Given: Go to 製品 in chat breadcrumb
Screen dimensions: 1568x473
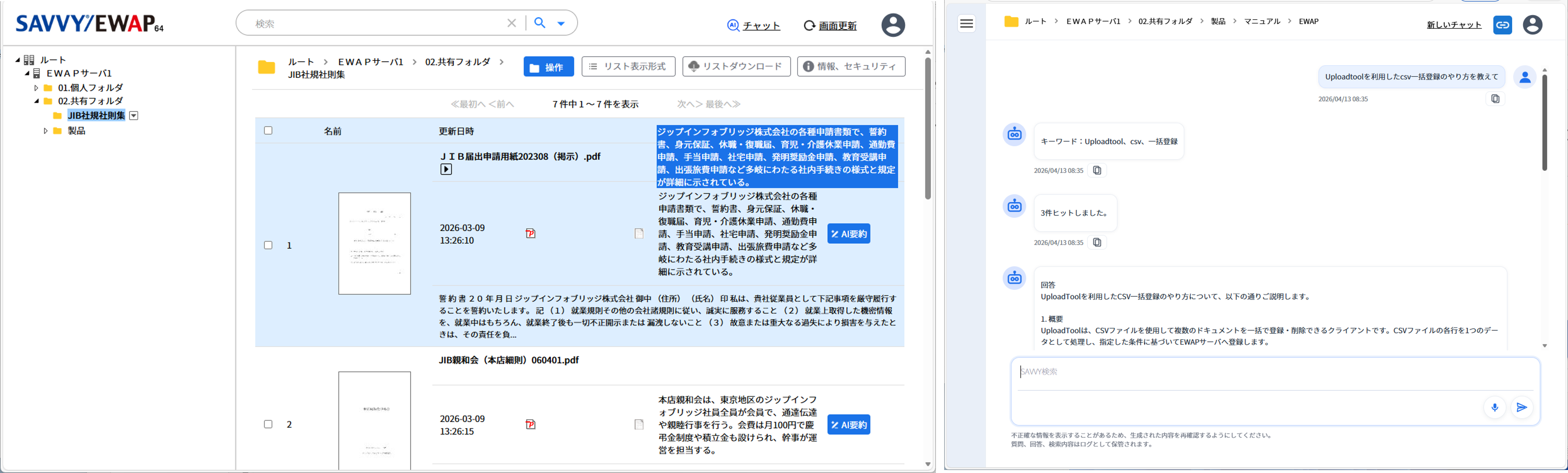Looking at the screenshot, I should pyautogui.click(x=1218, y=21).
